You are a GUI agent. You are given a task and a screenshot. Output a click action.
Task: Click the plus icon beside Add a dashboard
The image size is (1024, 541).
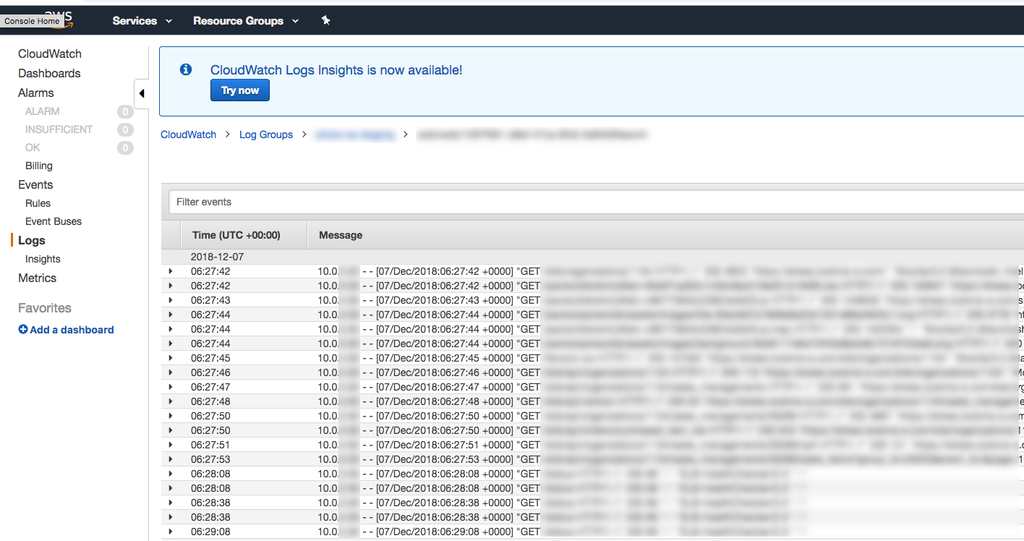tap(23, 329)
